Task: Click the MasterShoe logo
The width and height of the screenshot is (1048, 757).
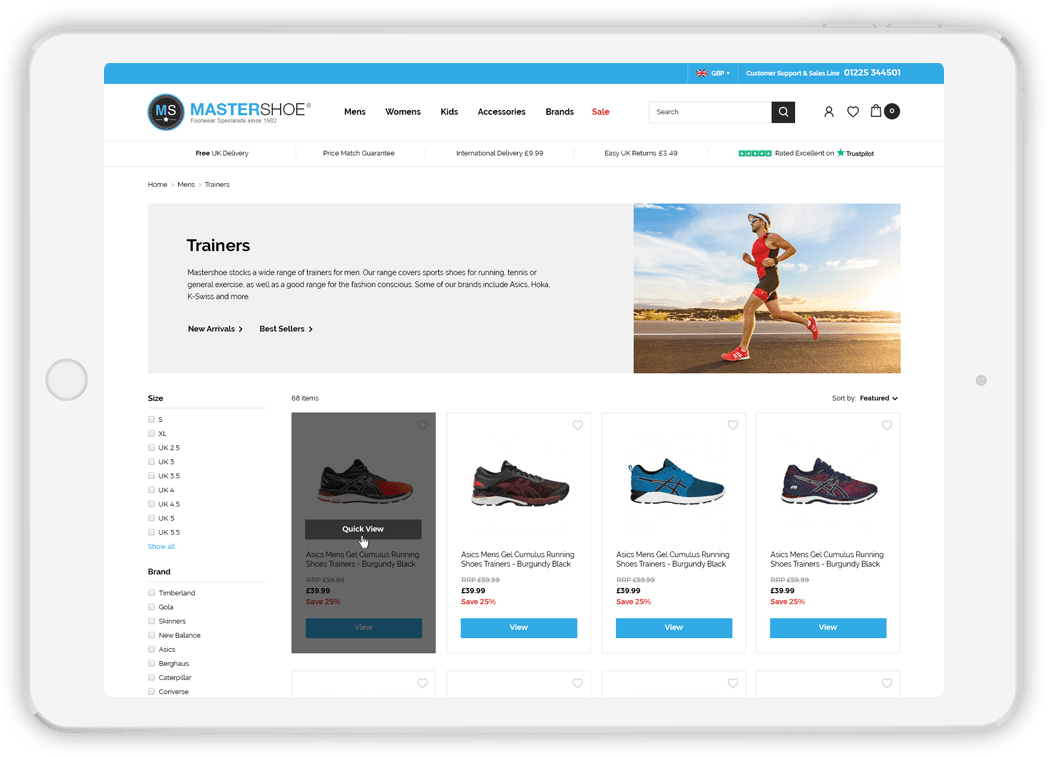Action: click(229, 112)
